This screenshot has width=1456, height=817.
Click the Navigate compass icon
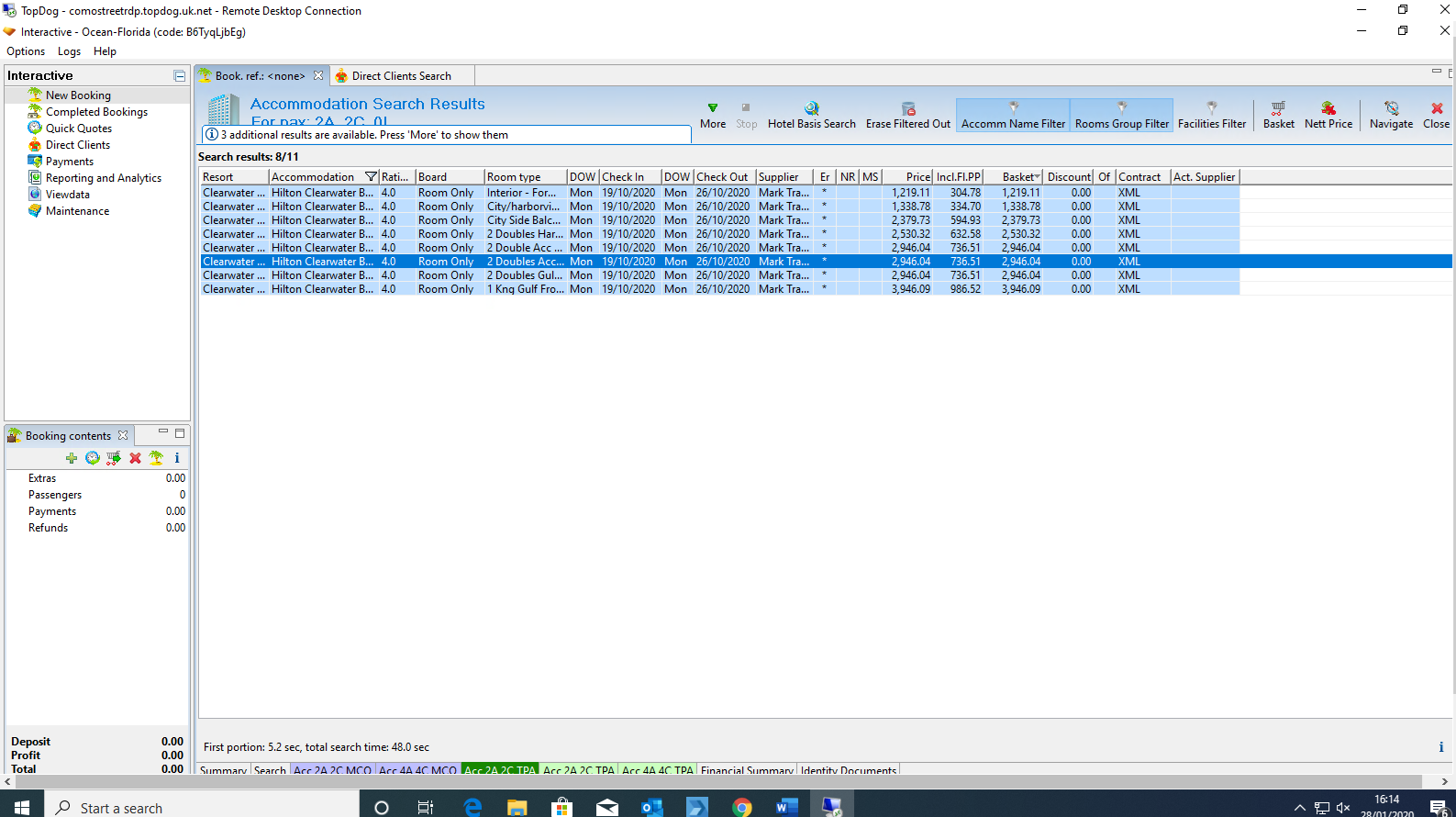pos(1392,108)
